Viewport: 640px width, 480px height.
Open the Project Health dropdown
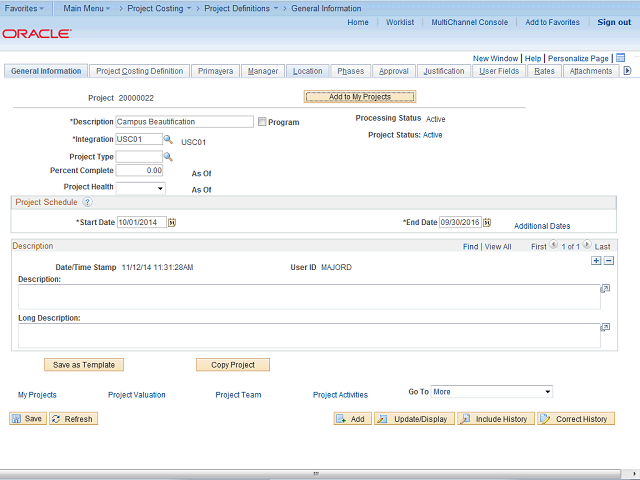[x=140, y=188]
